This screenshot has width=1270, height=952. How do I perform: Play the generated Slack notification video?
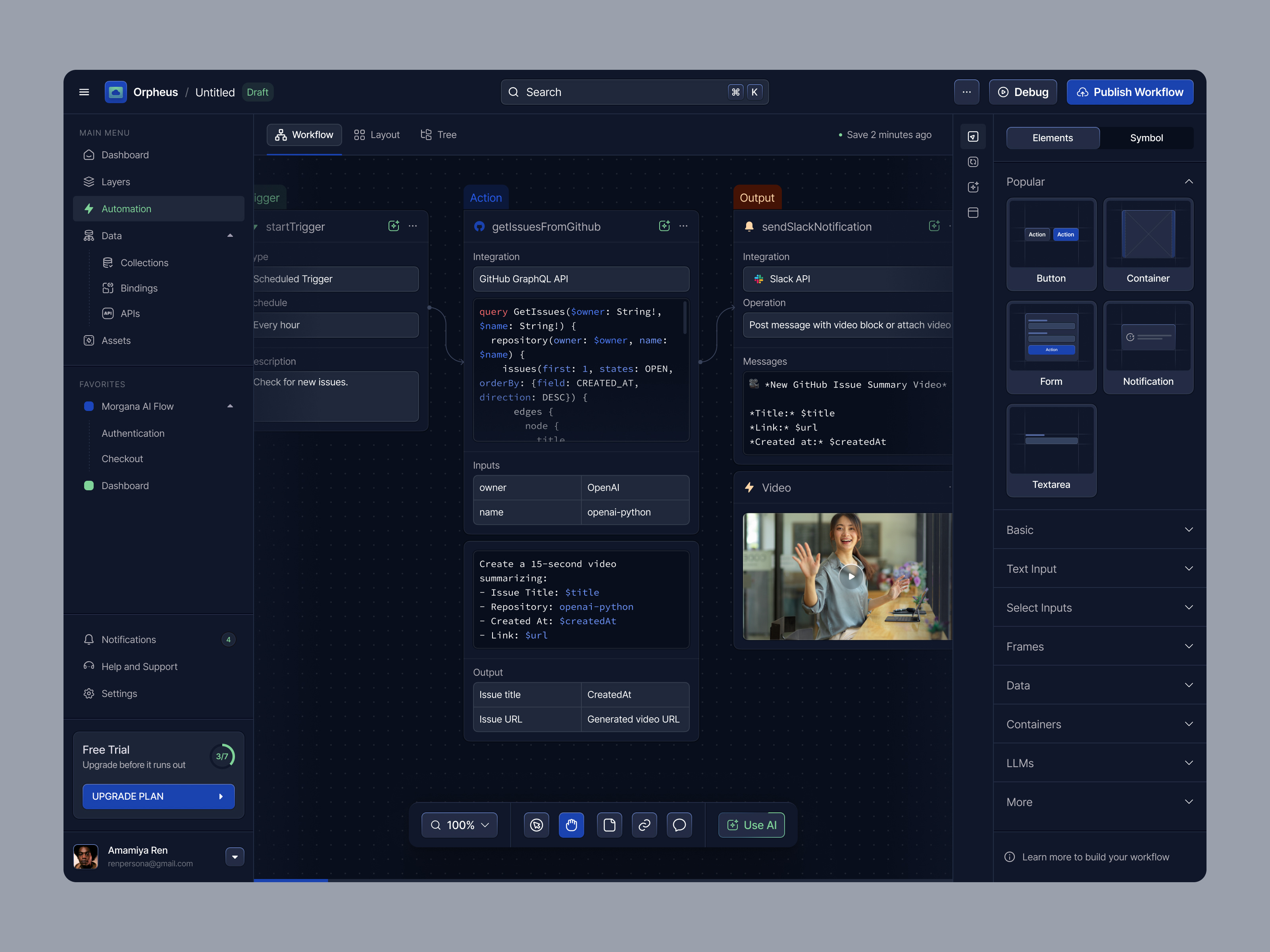[x=850, y=577]
